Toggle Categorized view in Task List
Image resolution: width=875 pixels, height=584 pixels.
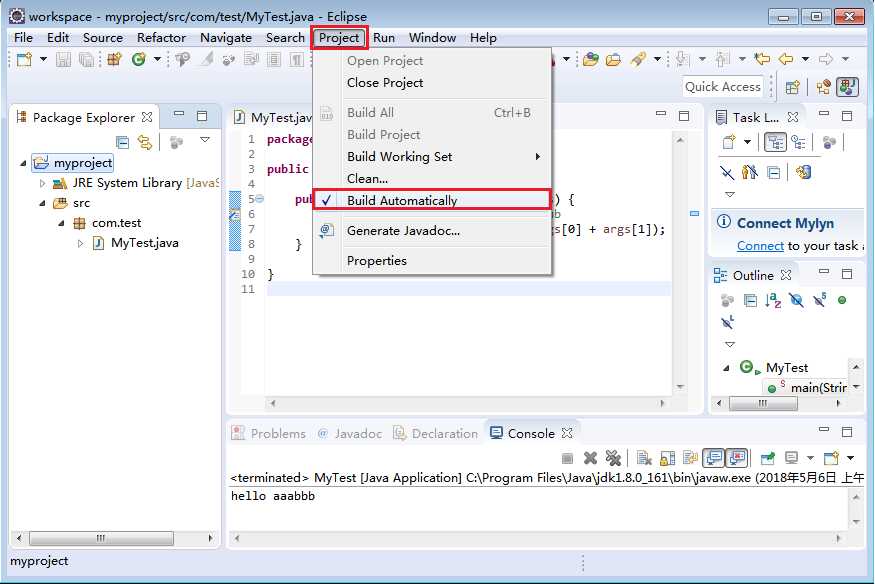[775, 142]
